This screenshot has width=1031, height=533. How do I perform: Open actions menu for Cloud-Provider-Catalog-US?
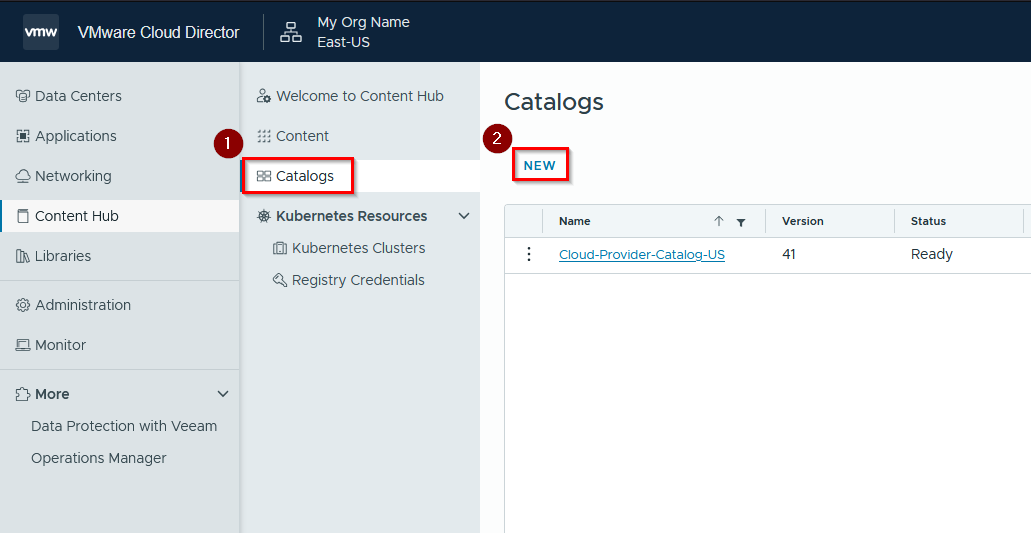pyautogui.click(x=529, y=254)
